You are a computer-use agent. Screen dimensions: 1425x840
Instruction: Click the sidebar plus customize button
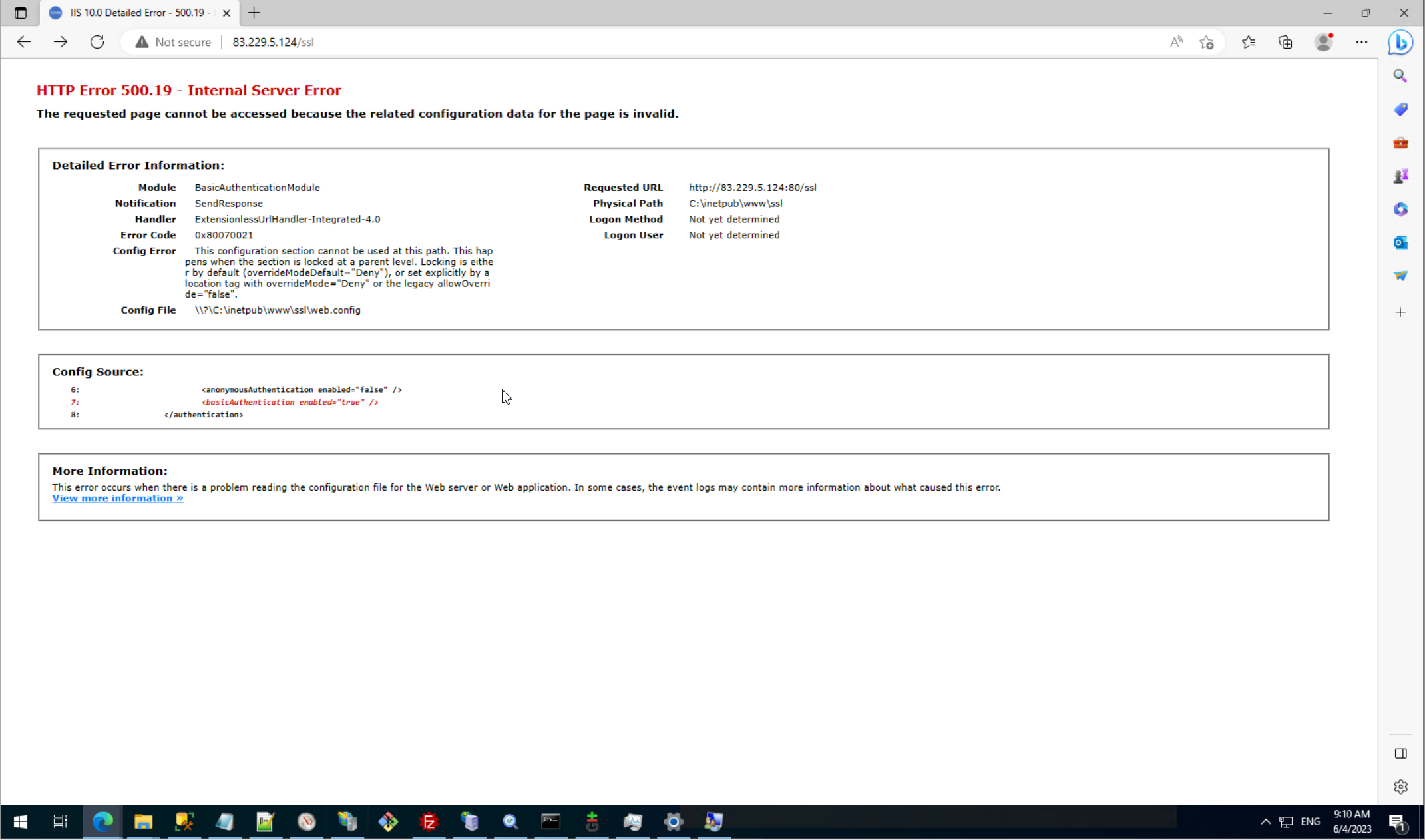(1400, 312)
